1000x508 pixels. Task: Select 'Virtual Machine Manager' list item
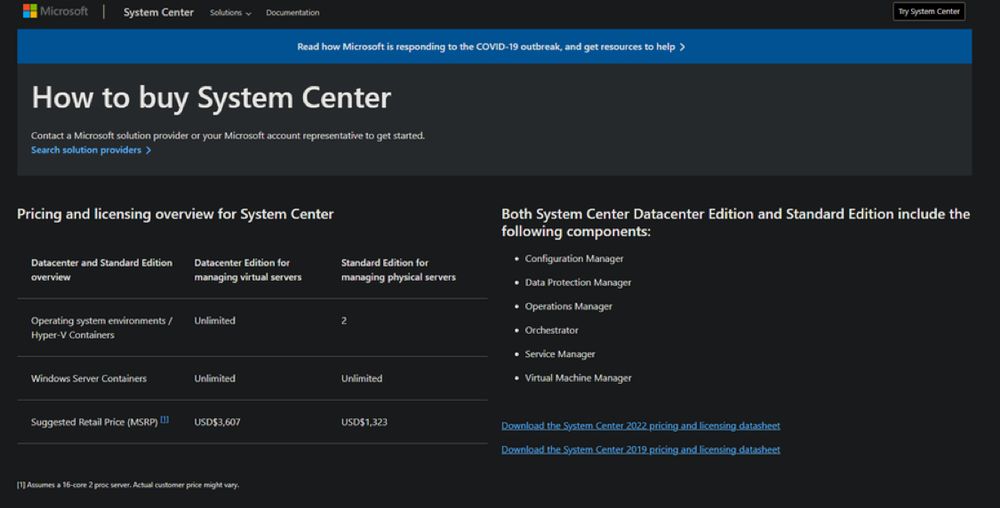578,378
